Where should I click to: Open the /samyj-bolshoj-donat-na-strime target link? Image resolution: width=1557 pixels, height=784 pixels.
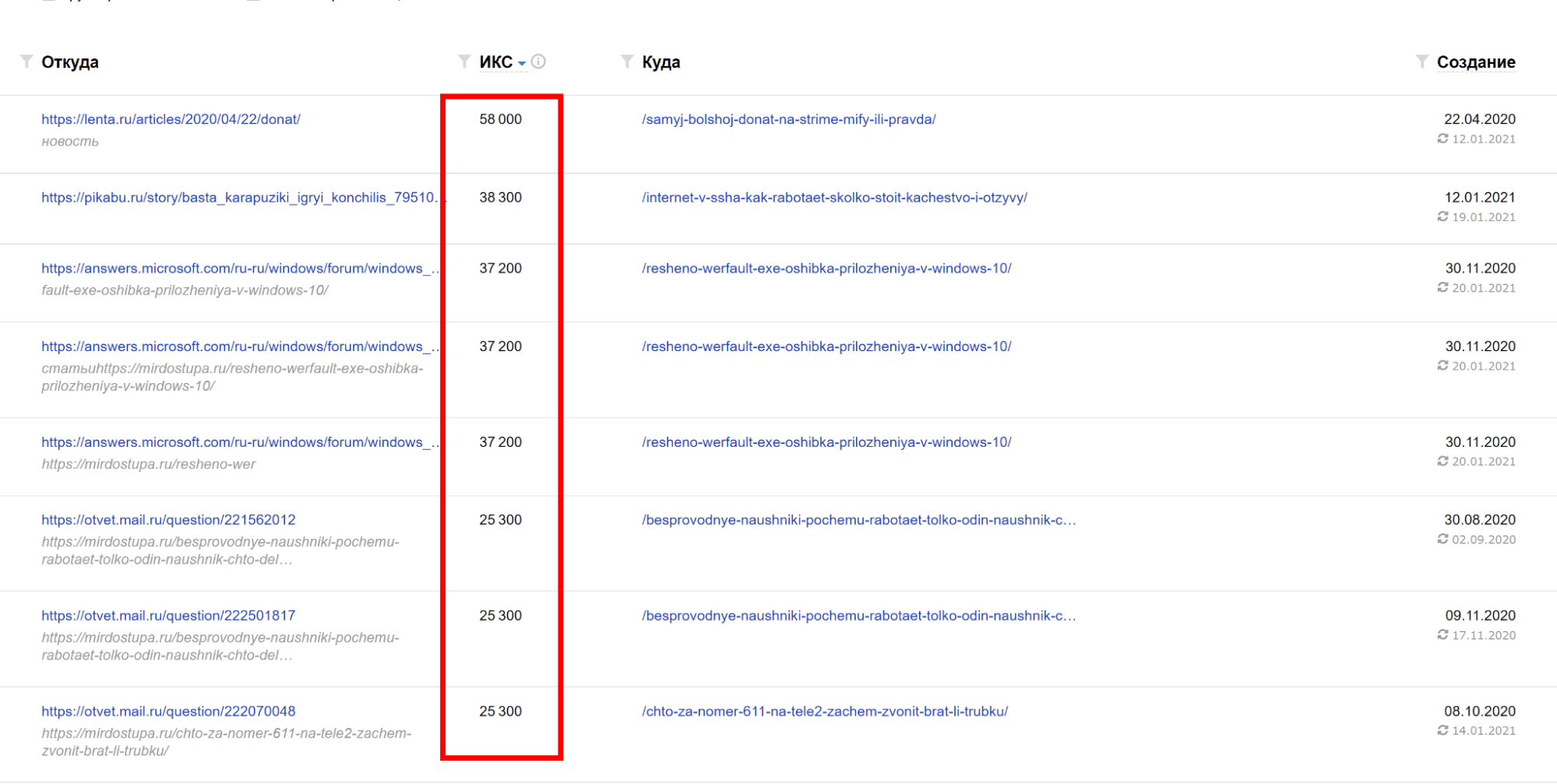coord(788,119)
